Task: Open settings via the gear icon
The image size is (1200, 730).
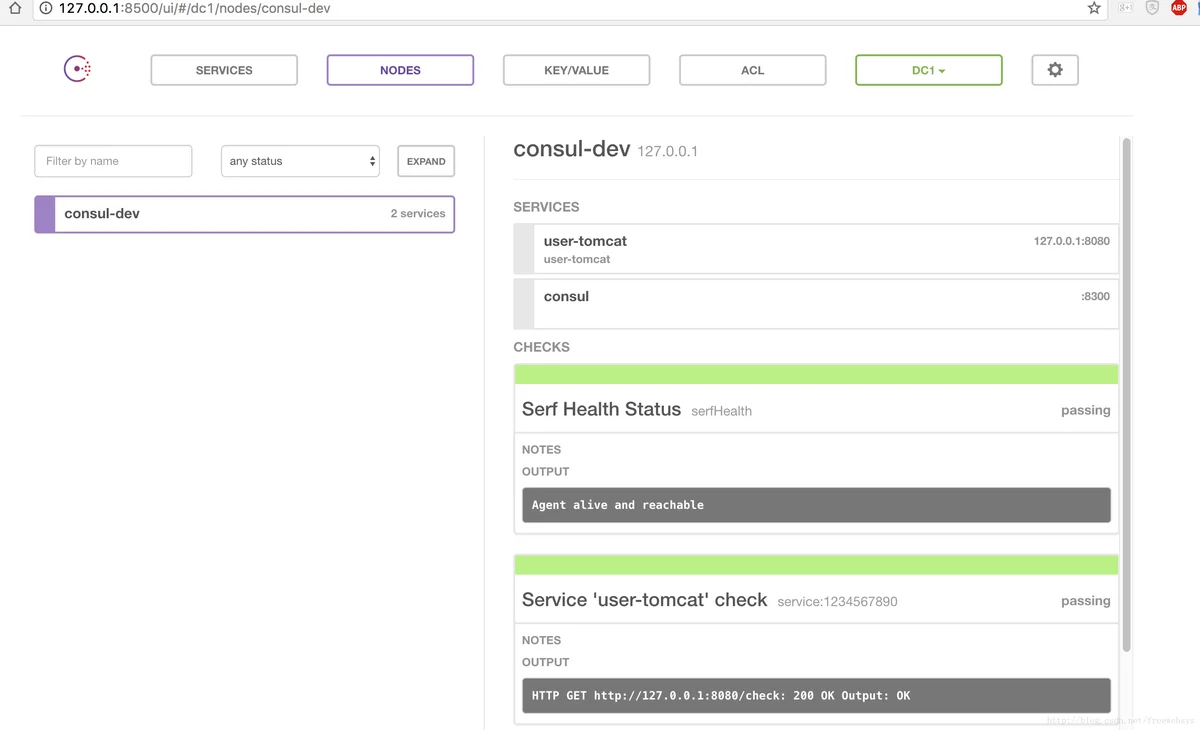Action: click(x=1054, y=70)
